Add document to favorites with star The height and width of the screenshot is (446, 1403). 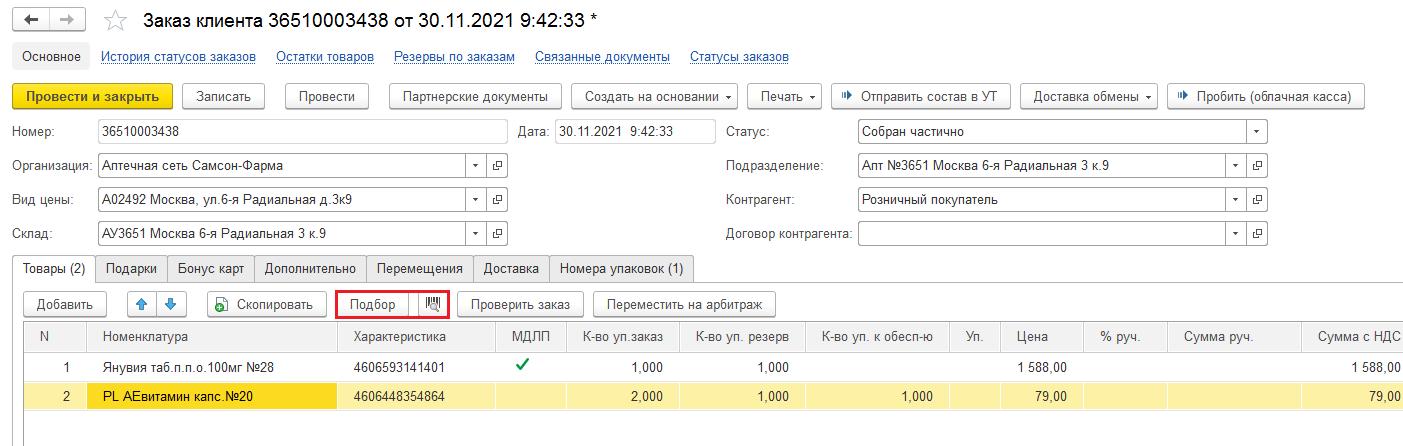click(x=116, y=21)
